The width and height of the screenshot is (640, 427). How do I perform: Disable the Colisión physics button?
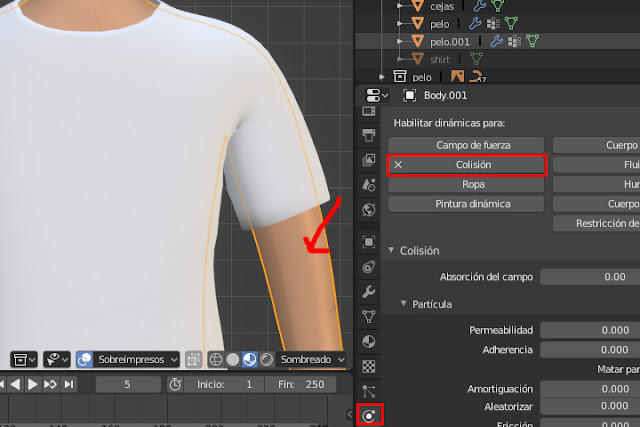[x=467, y=165]
